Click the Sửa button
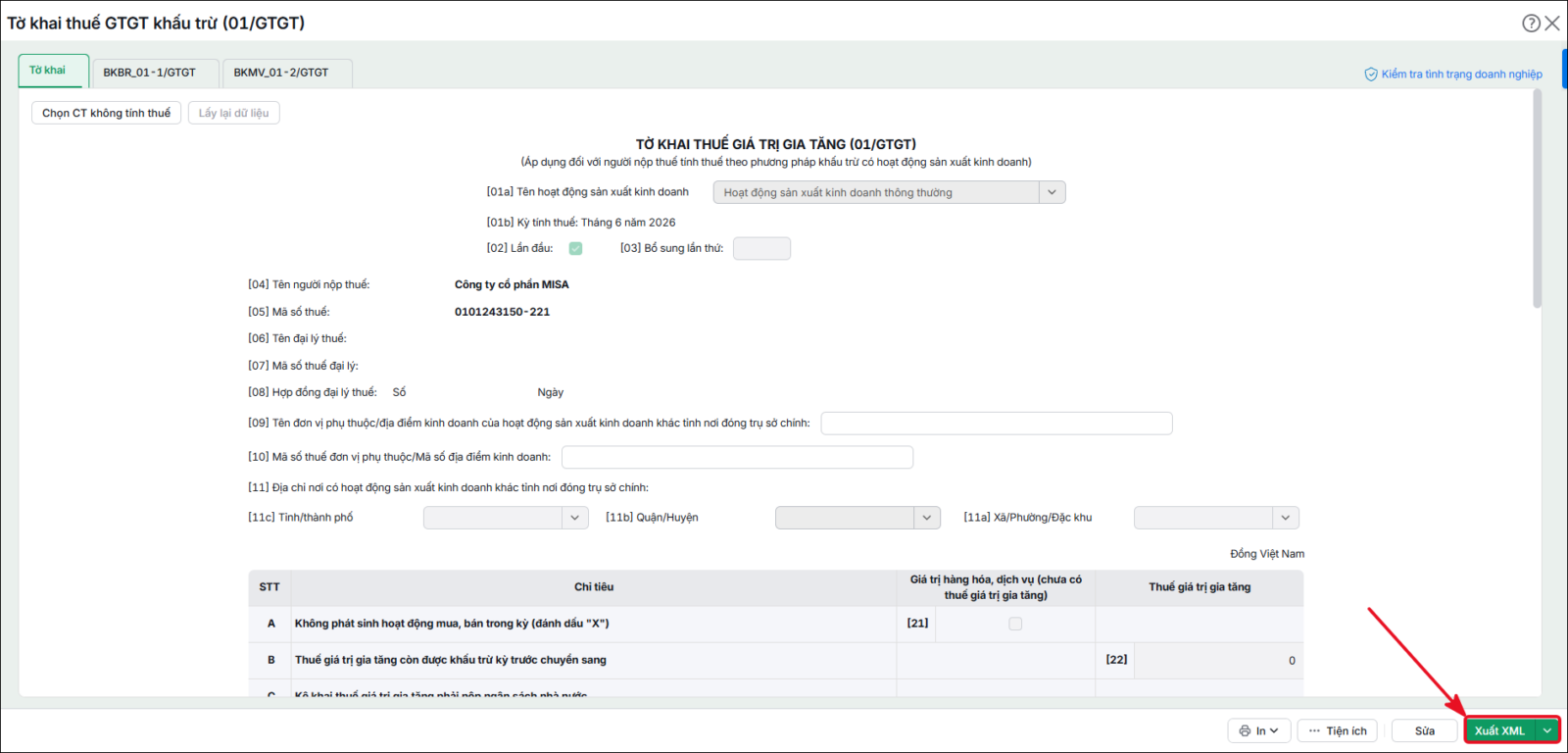The width and height of the screenshot is (1568, 753). [1425, 730]
